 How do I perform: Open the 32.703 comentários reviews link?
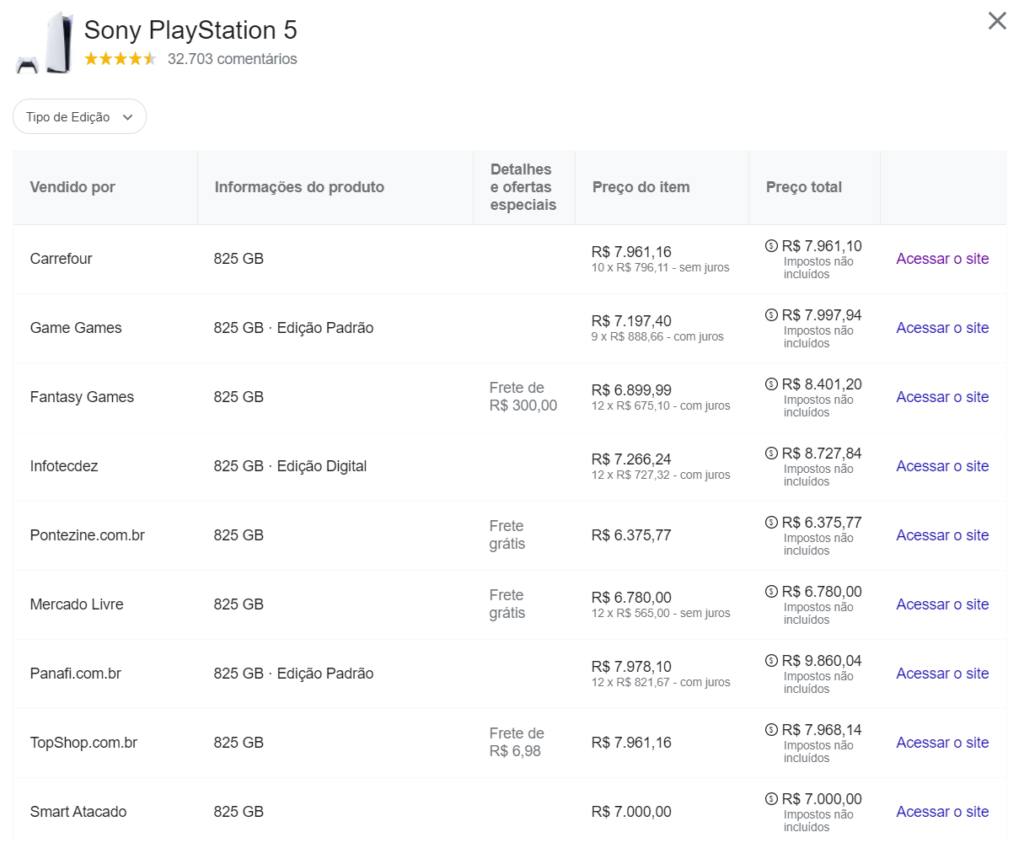click(x=232, y=59)
